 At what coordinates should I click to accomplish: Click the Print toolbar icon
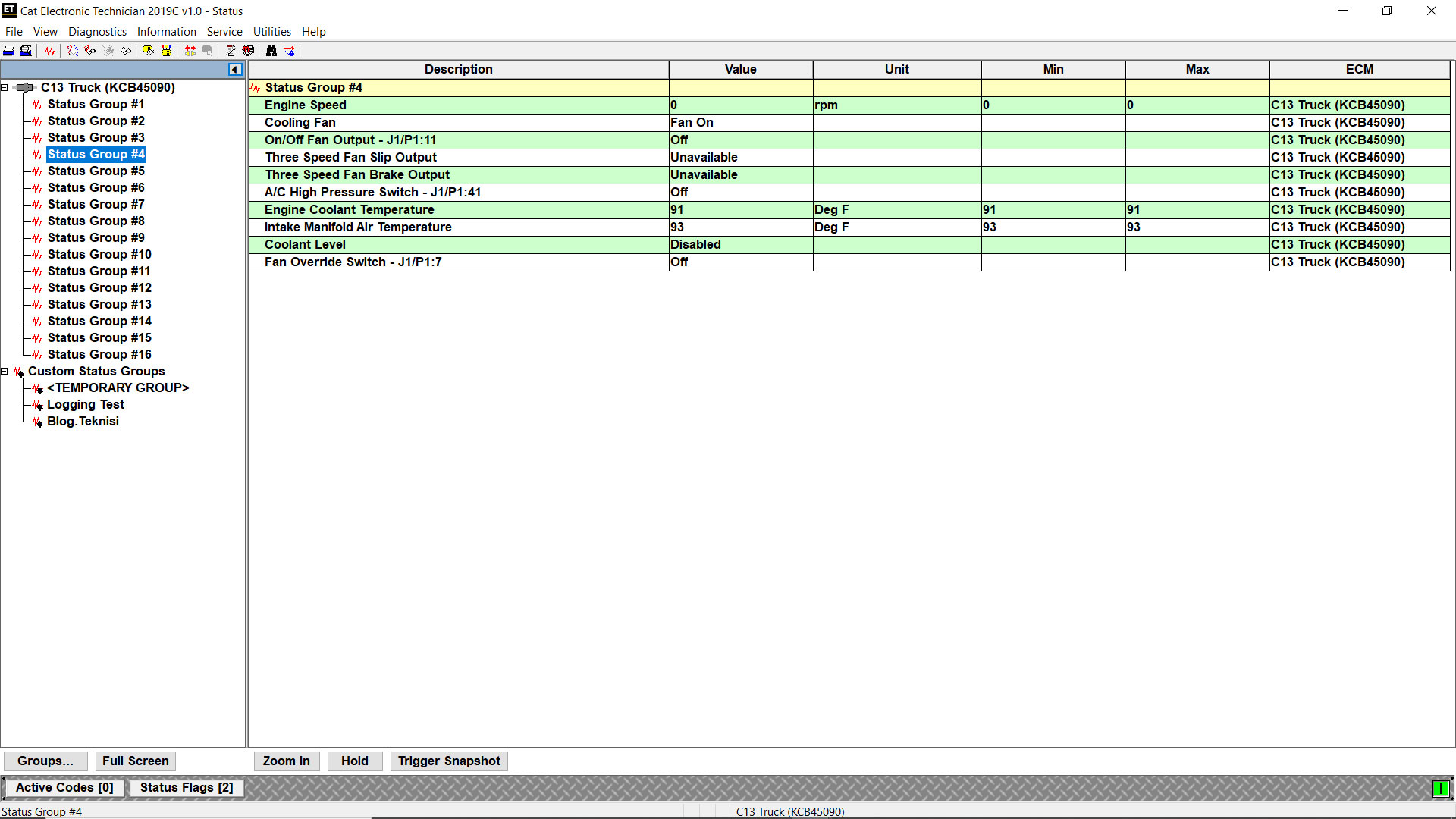8,51
